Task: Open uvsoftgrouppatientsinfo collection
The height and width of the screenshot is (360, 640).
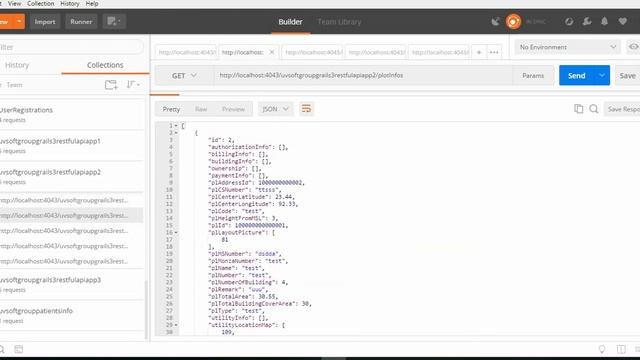Action: tap(71, 315)
